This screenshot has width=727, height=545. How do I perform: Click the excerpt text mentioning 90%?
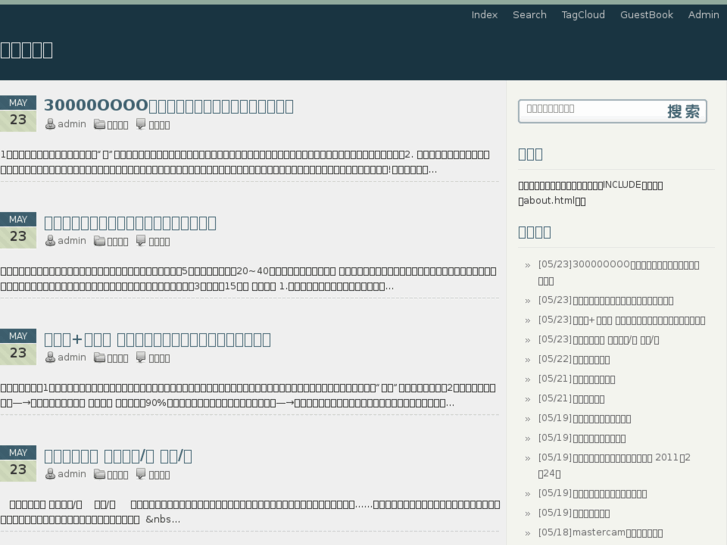click(x=248, y=395)
